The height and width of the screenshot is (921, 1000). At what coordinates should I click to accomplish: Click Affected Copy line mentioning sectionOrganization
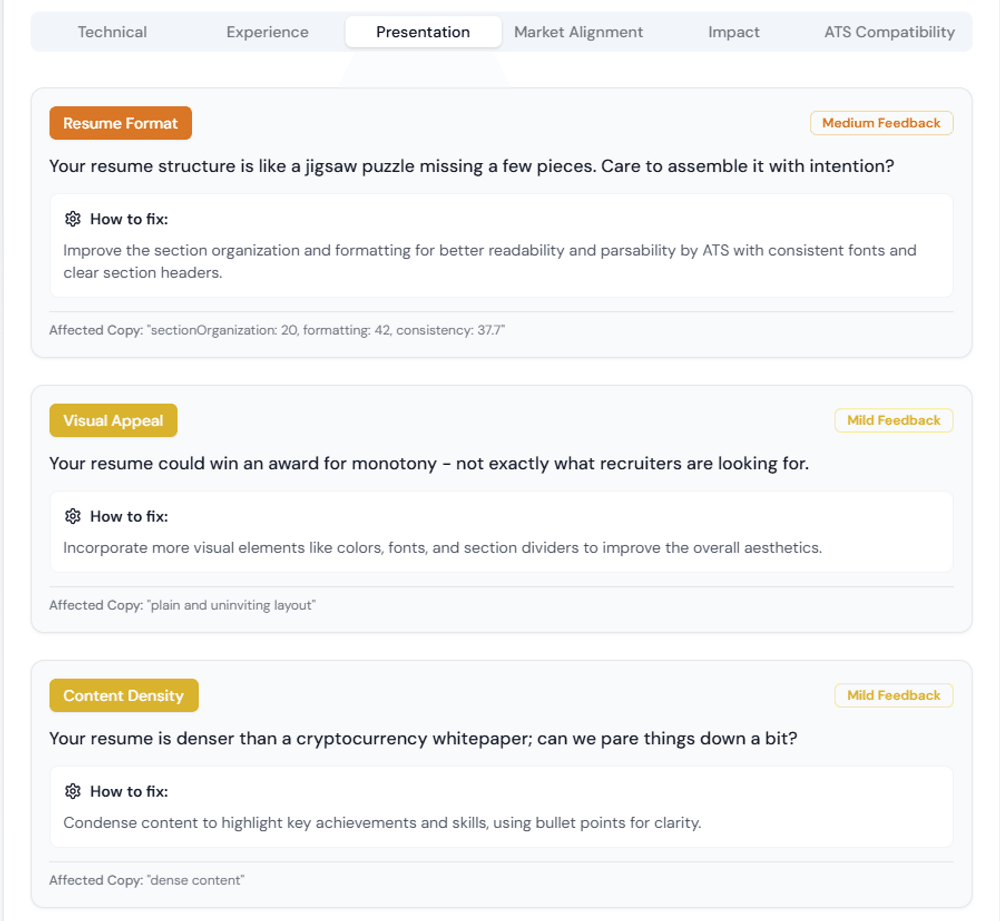coord(277,329)
